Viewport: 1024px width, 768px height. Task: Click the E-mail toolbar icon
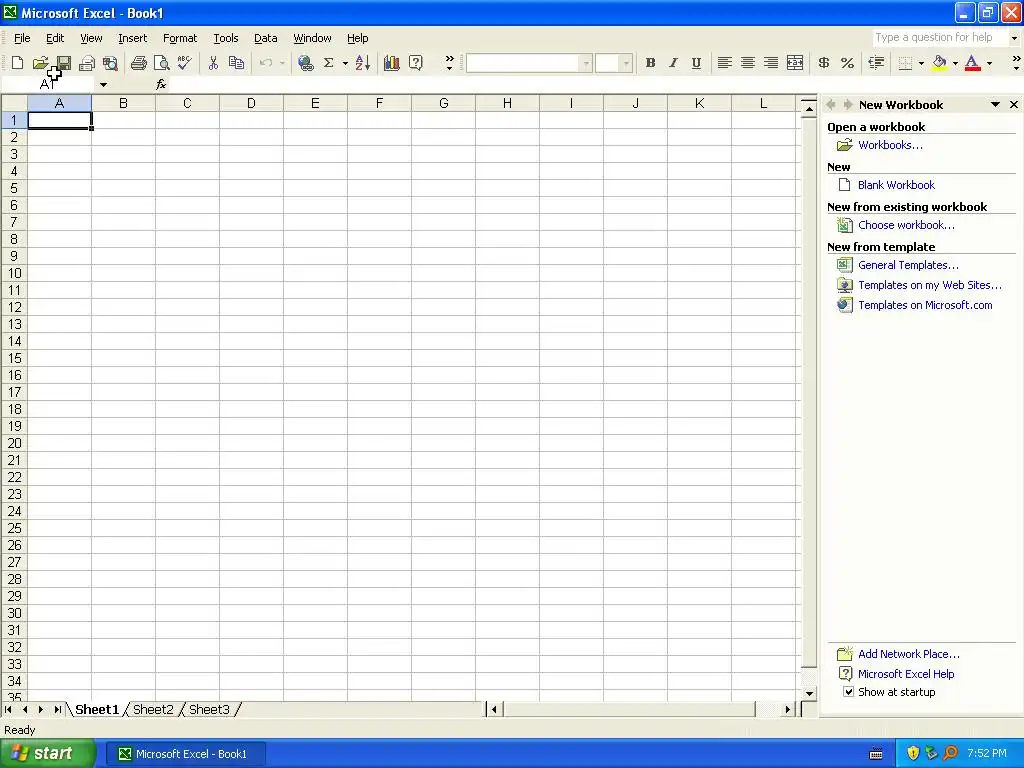click(x=87, y=63)
